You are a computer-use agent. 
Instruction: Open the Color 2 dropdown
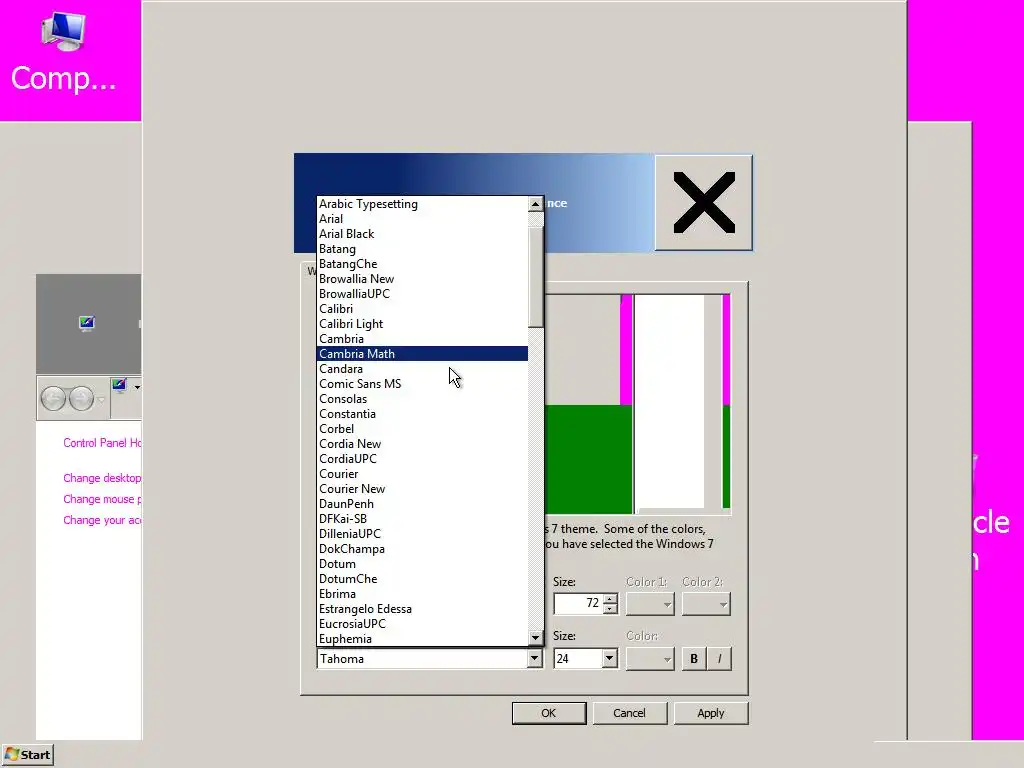pyautogui.click(x=705, y=604)
